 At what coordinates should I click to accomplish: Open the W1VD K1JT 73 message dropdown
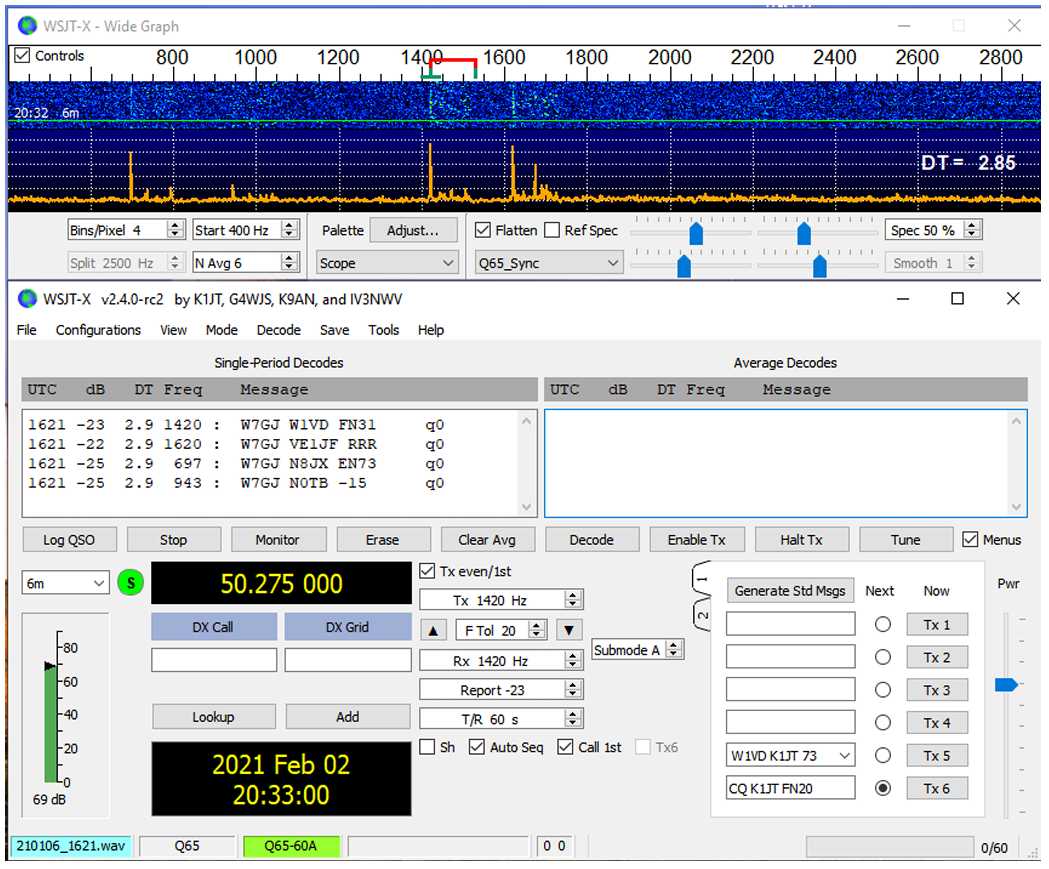point(790,756)
